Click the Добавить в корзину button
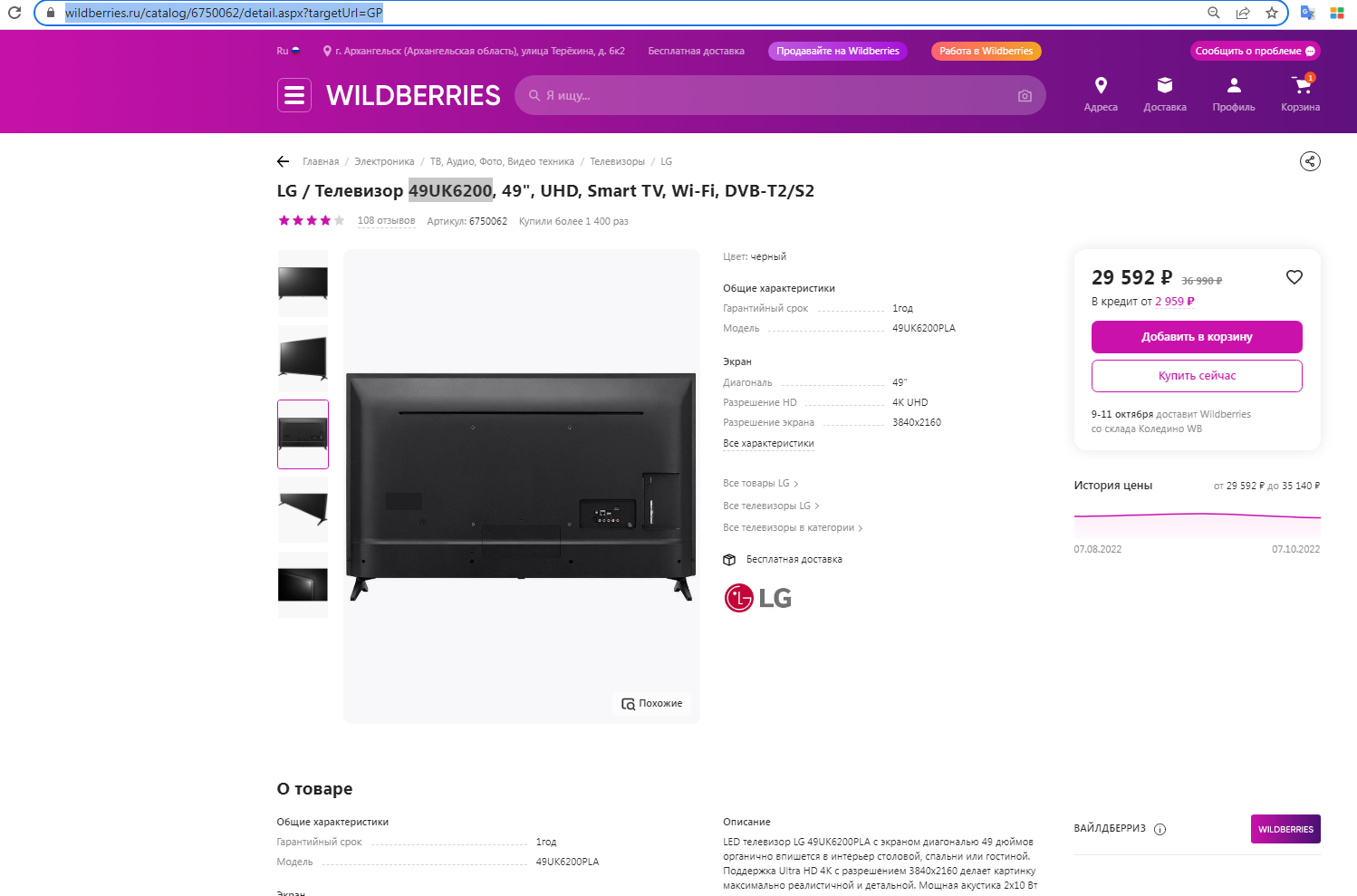Image resolution: width=1357 pixels, height=896 pixels. click(1197, 337)
